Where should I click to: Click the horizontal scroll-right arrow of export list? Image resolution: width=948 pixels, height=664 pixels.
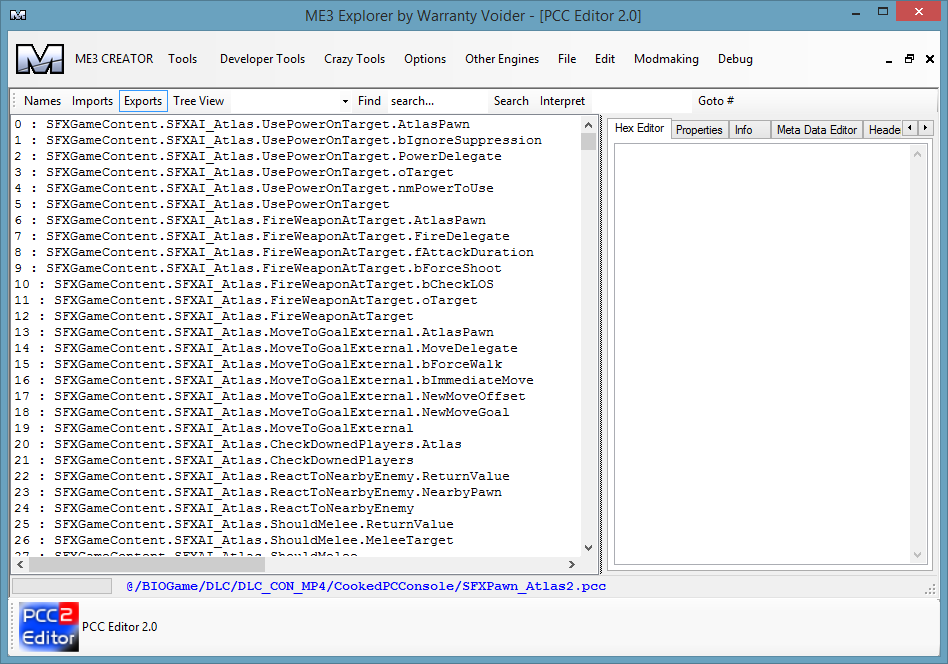point(572,564)
